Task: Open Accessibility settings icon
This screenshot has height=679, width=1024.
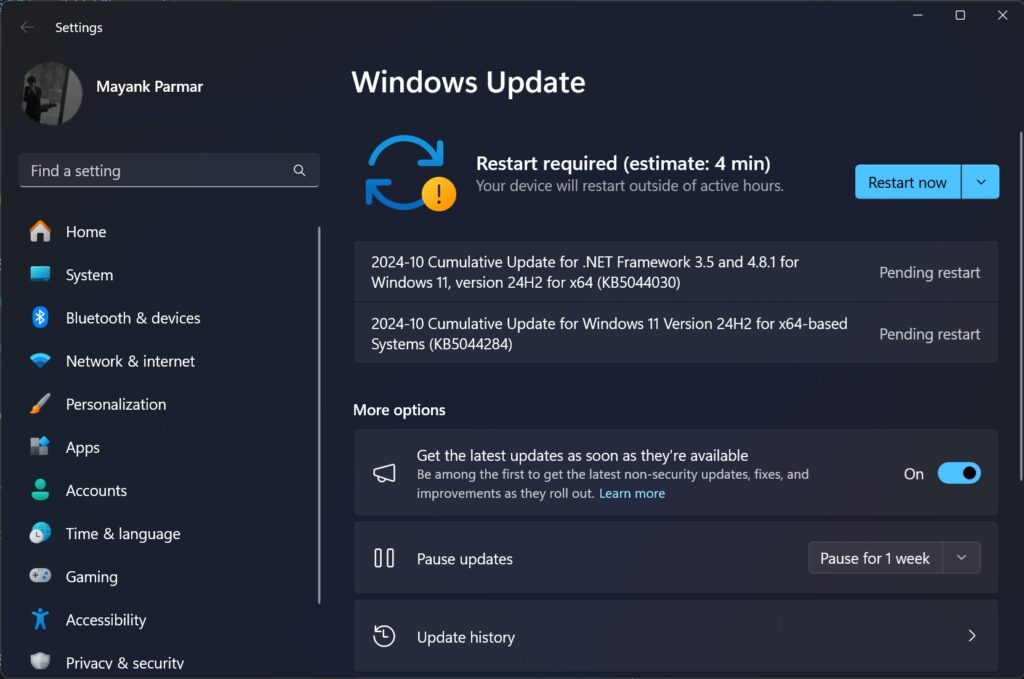Action: coord(41,619)
